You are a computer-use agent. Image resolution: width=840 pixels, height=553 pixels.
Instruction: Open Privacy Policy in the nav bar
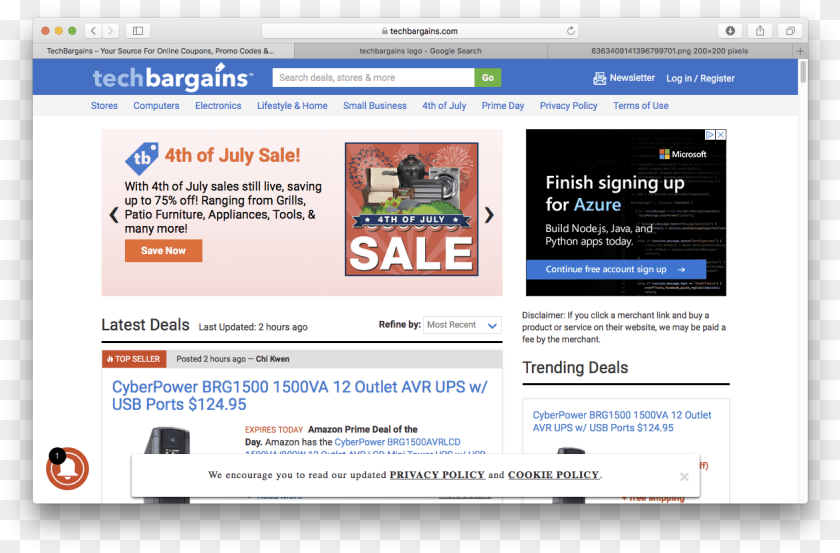(x=568, y=106)
